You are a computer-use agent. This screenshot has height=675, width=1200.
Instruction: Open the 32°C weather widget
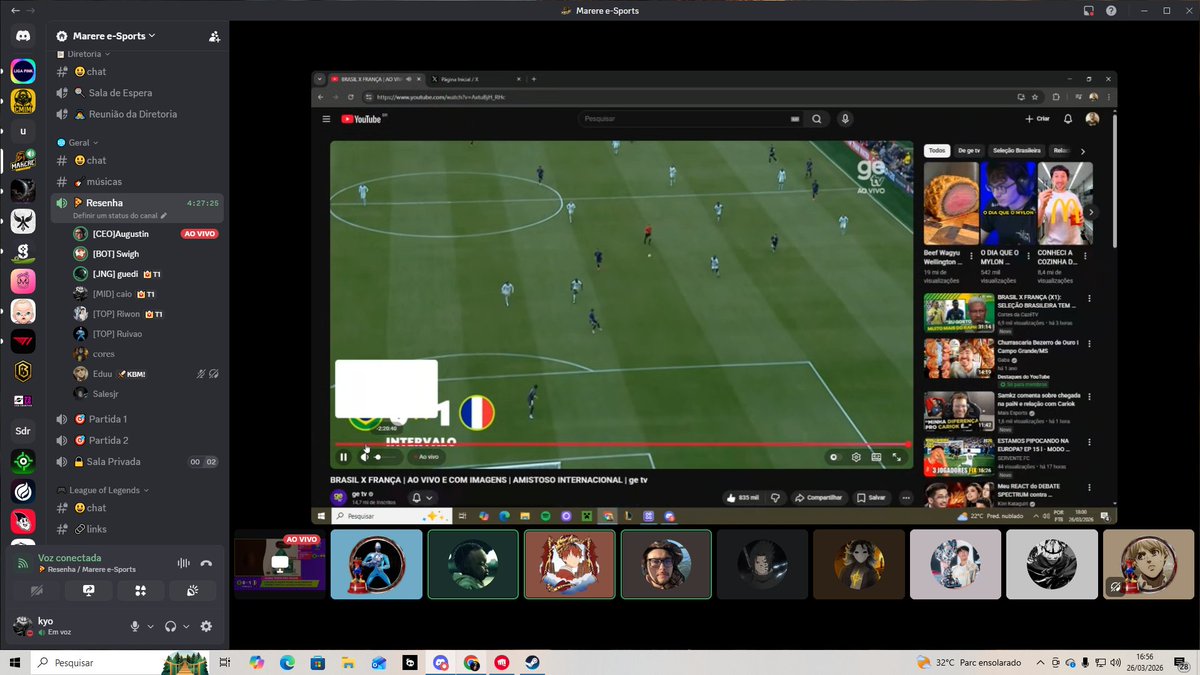coord(969,662)
